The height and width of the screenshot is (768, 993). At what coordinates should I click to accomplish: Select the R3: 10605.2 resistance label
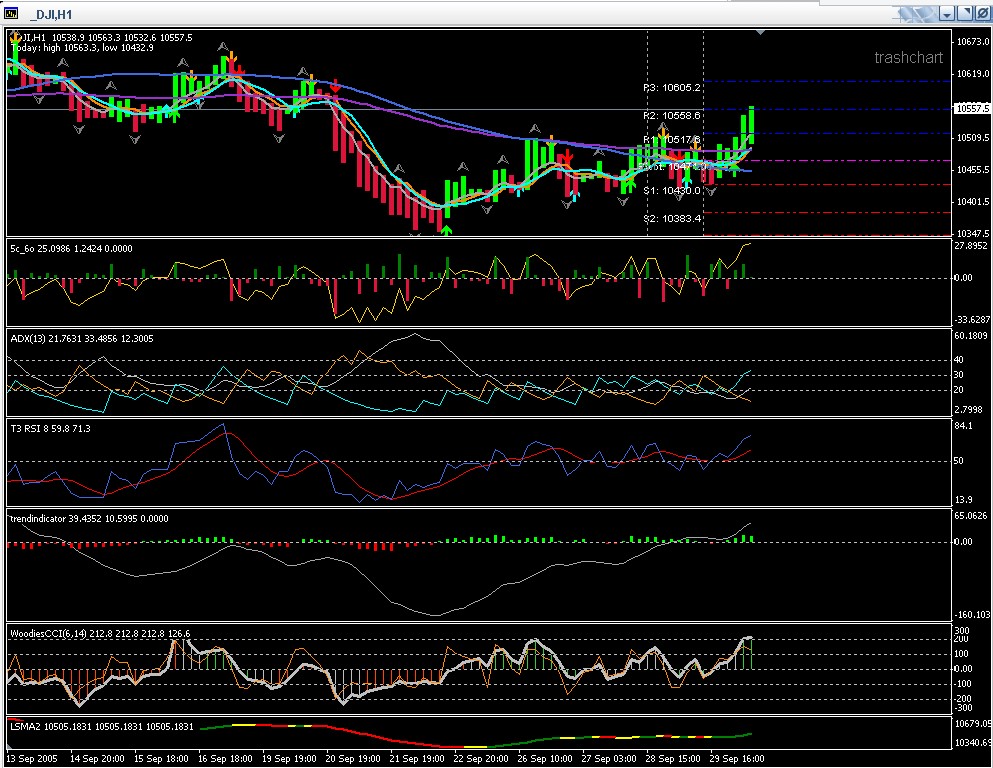(672, 88)
